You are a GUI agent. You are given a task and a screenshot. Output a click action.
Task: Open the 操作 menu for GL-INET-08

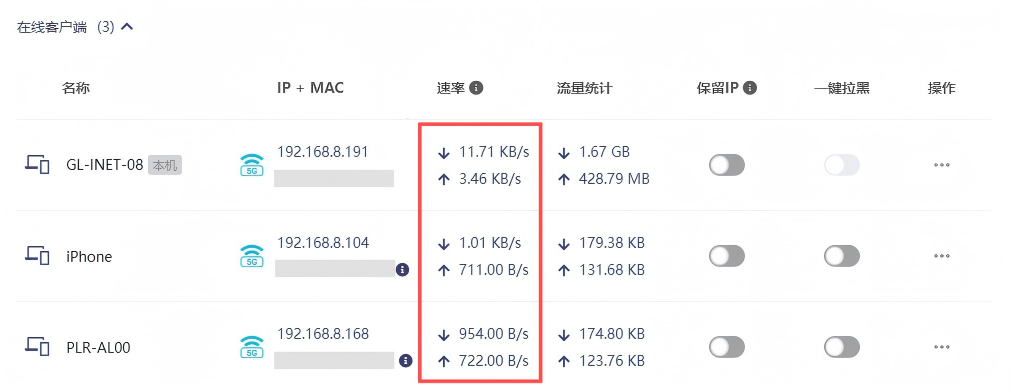(942, 165)
